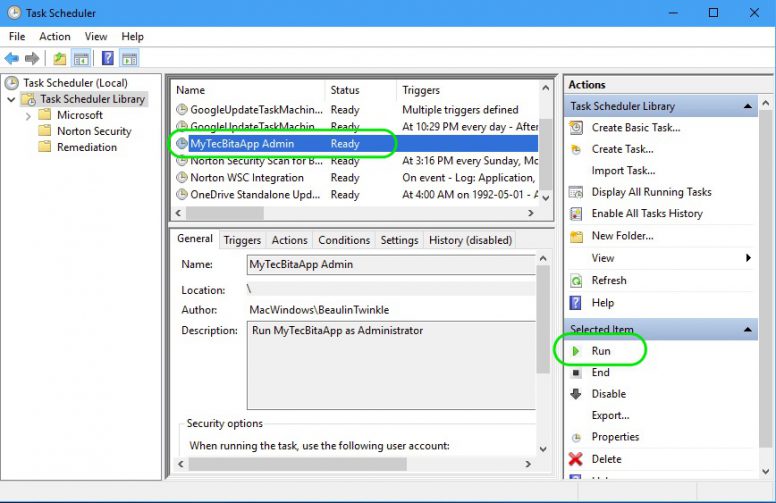This screenshot has width=776, height=503.
Task: Toggle the Action pane toolbar icon
Action: click(130, 58)
